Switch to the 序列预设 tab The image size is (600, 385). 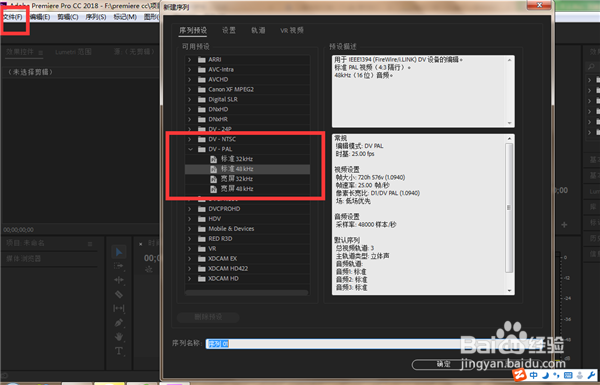click(x=193, y=30)
